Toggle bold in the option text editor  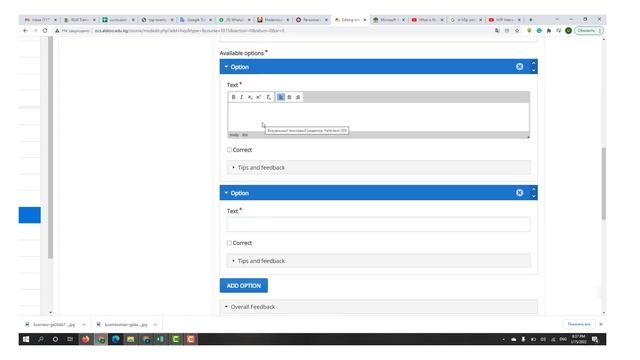pyautogui.click(x=233, y=97)
